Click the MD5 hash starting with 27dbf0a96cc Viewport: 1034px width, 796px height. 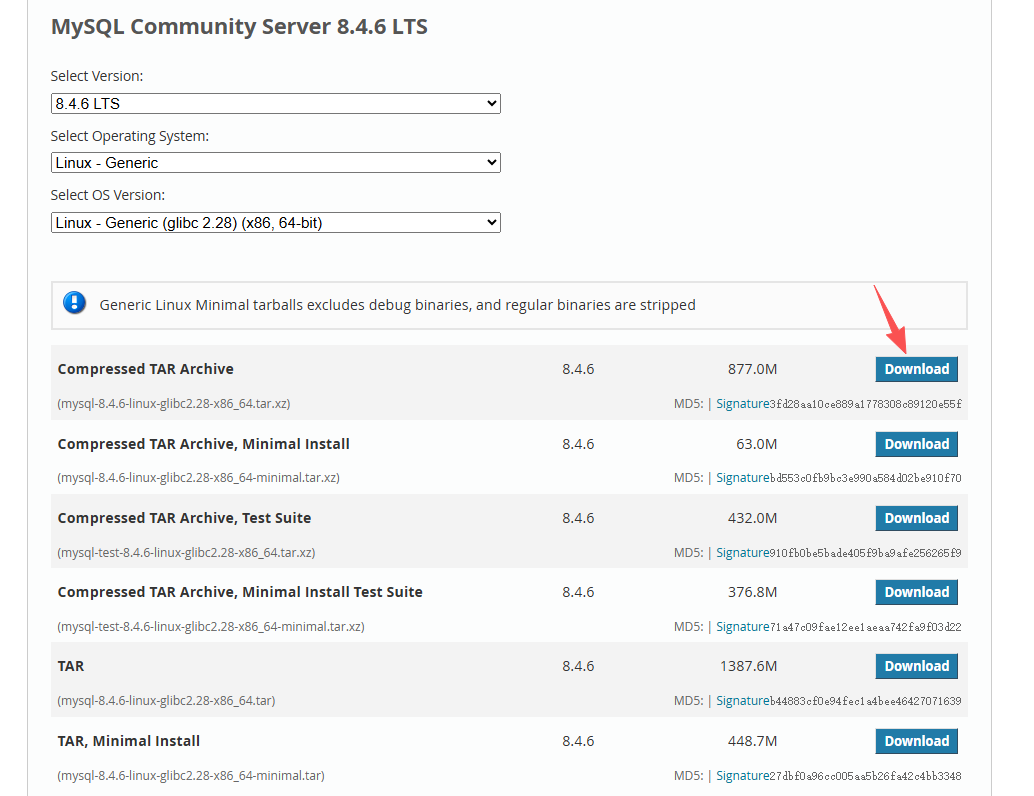(866, 776)
